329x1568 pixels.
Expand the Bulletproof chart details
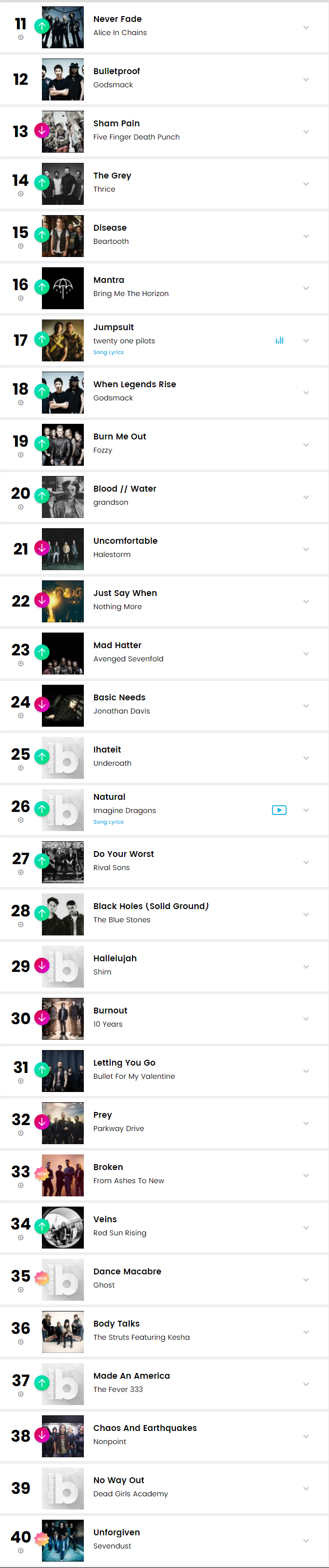tap(306, 79)
